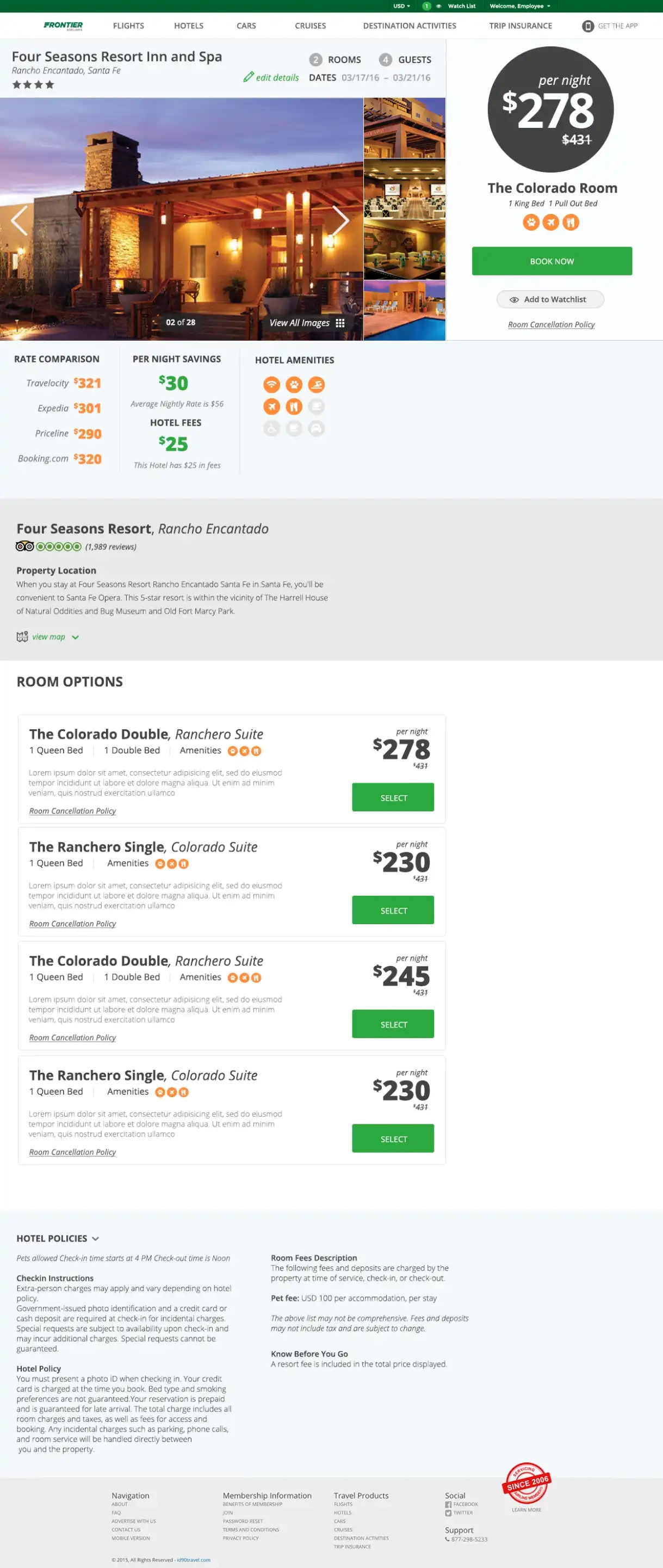Select the $245 Colorado Double room
The width and height of the screenshot is (663, 1568).
tap(393, 1024)
